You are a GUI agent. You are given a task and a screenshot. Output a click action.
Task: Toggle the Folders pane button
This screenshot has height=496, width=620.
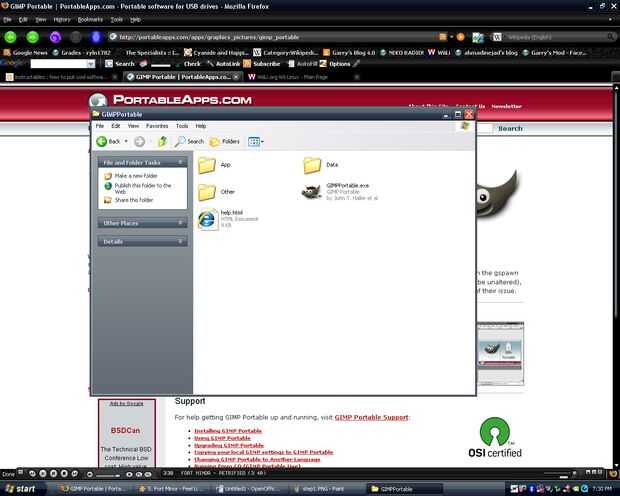coord(225,141)
